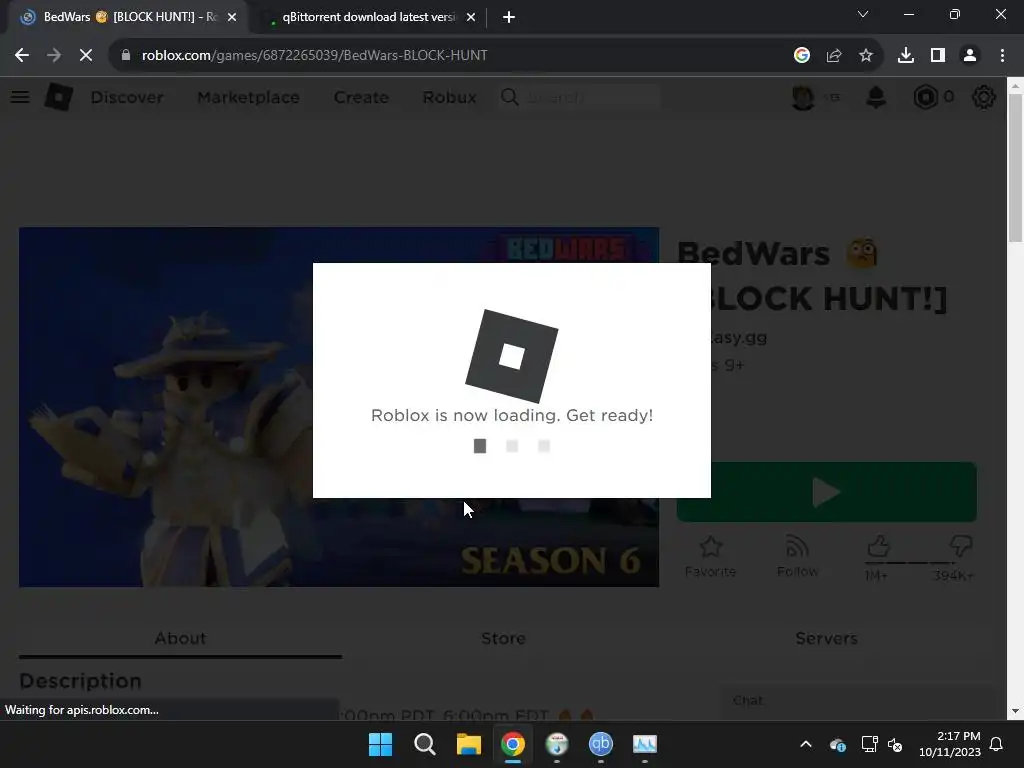Go to Discover in Roblox navbar

[x=127, y=97]
